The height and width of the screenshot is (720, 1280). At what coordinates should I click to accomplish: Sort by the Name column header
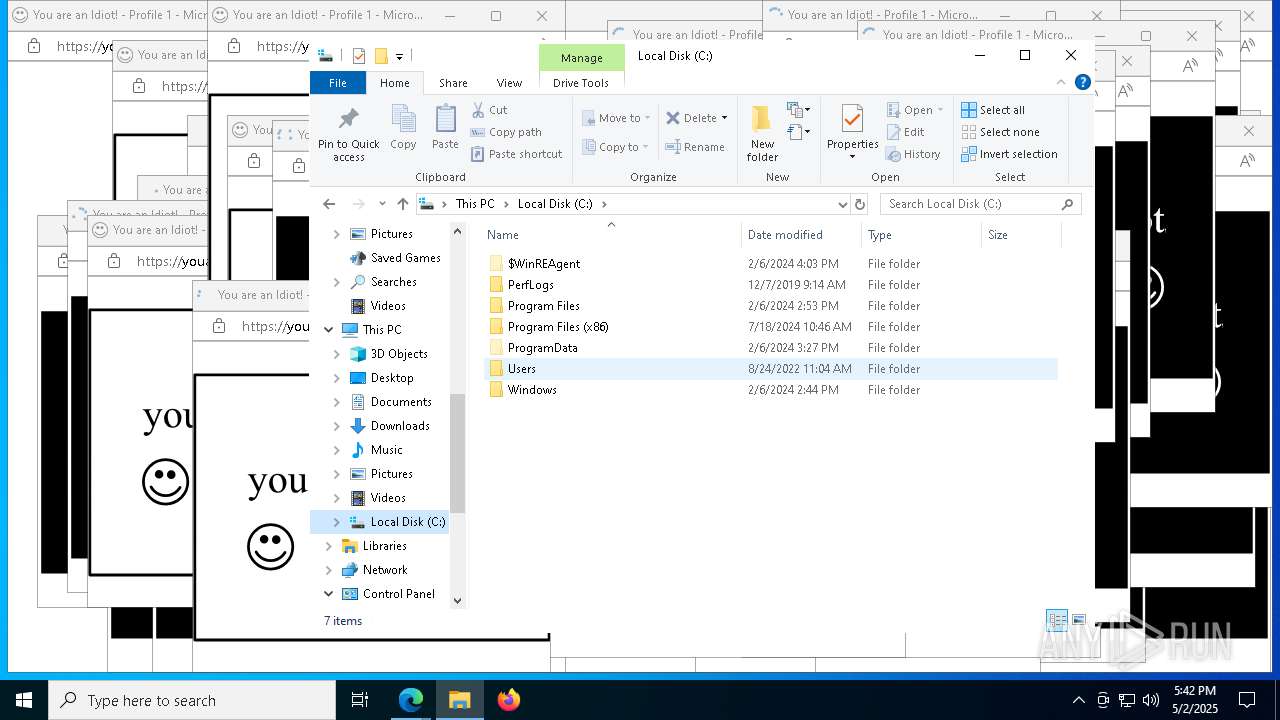click(611, 235)
